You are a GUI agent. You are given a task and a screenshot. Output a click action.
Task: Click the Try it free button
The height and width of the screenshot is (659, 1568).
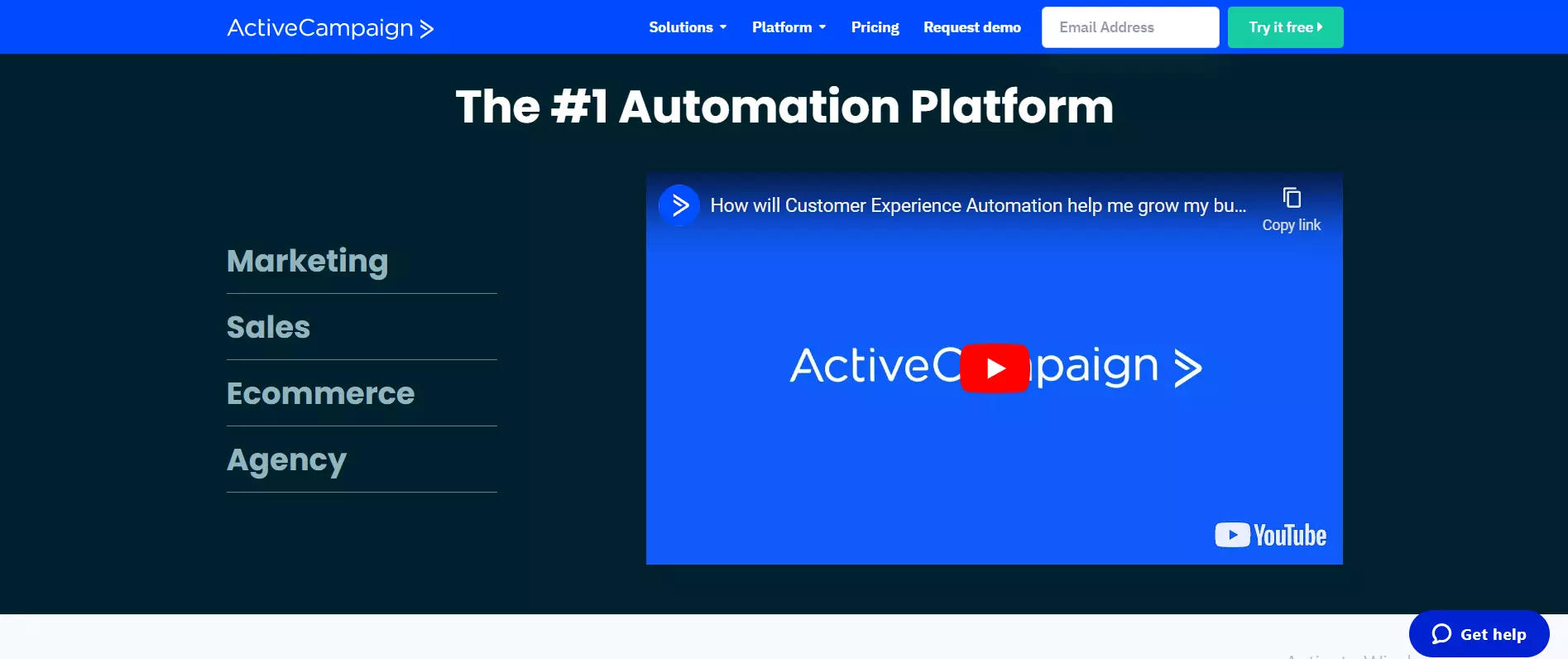click(x=1285, y=27)
